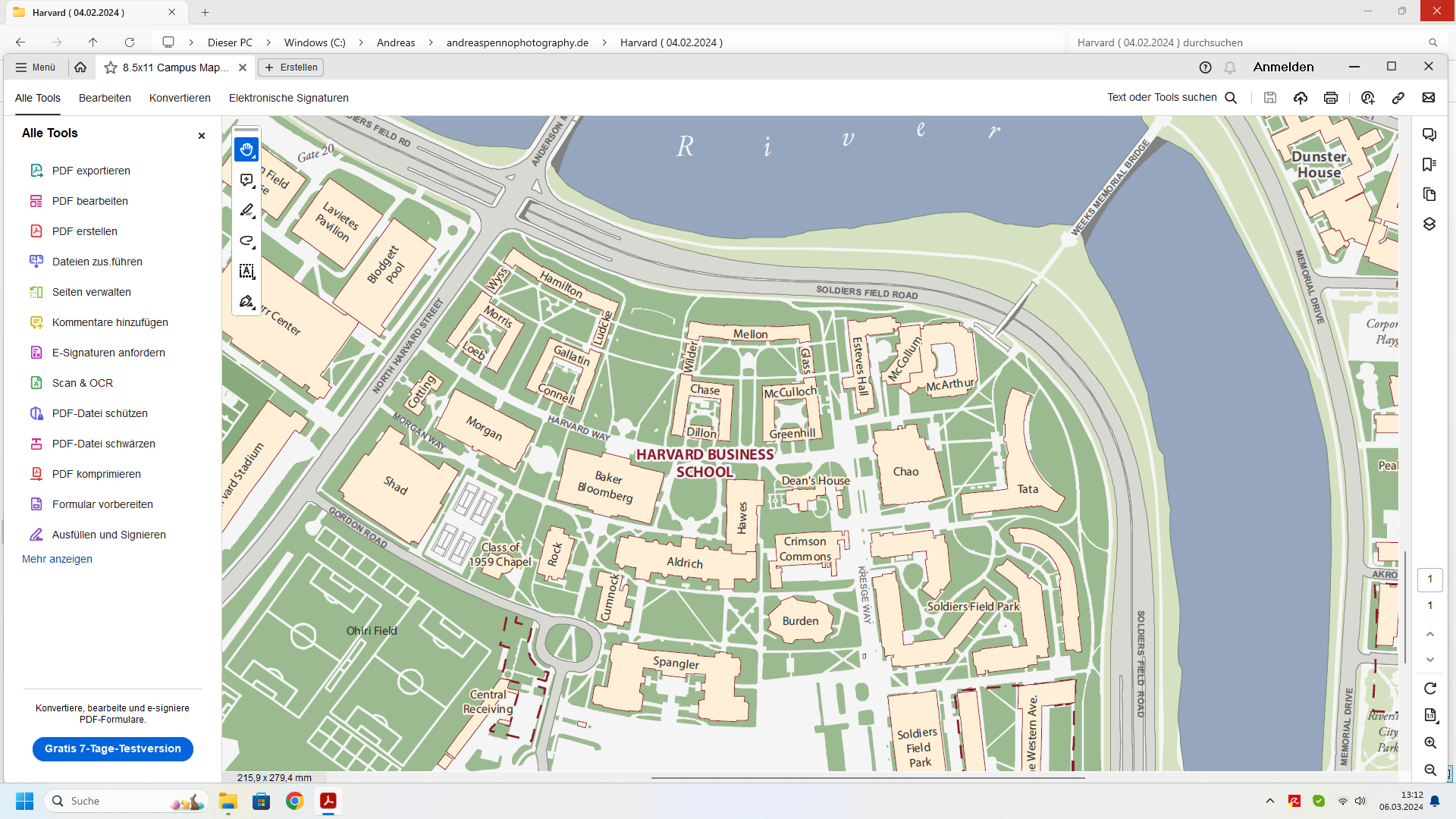Select the 8.5x11 Campus Map document tab
Screen dimensions: 1456x819
point(175,67)
